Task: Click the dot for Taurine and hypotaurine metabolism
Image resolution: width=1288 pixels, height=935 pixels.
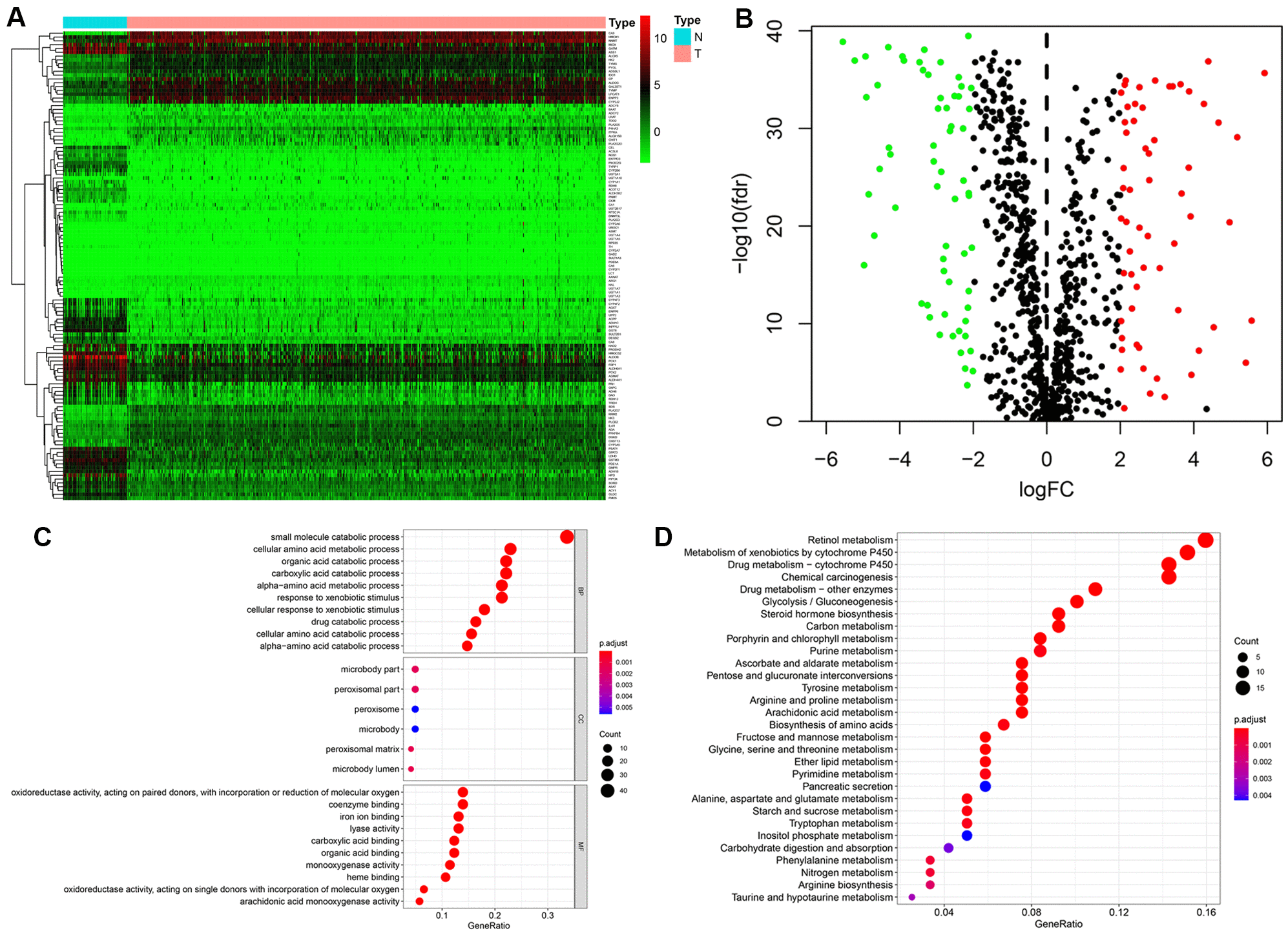Action: 911,897
